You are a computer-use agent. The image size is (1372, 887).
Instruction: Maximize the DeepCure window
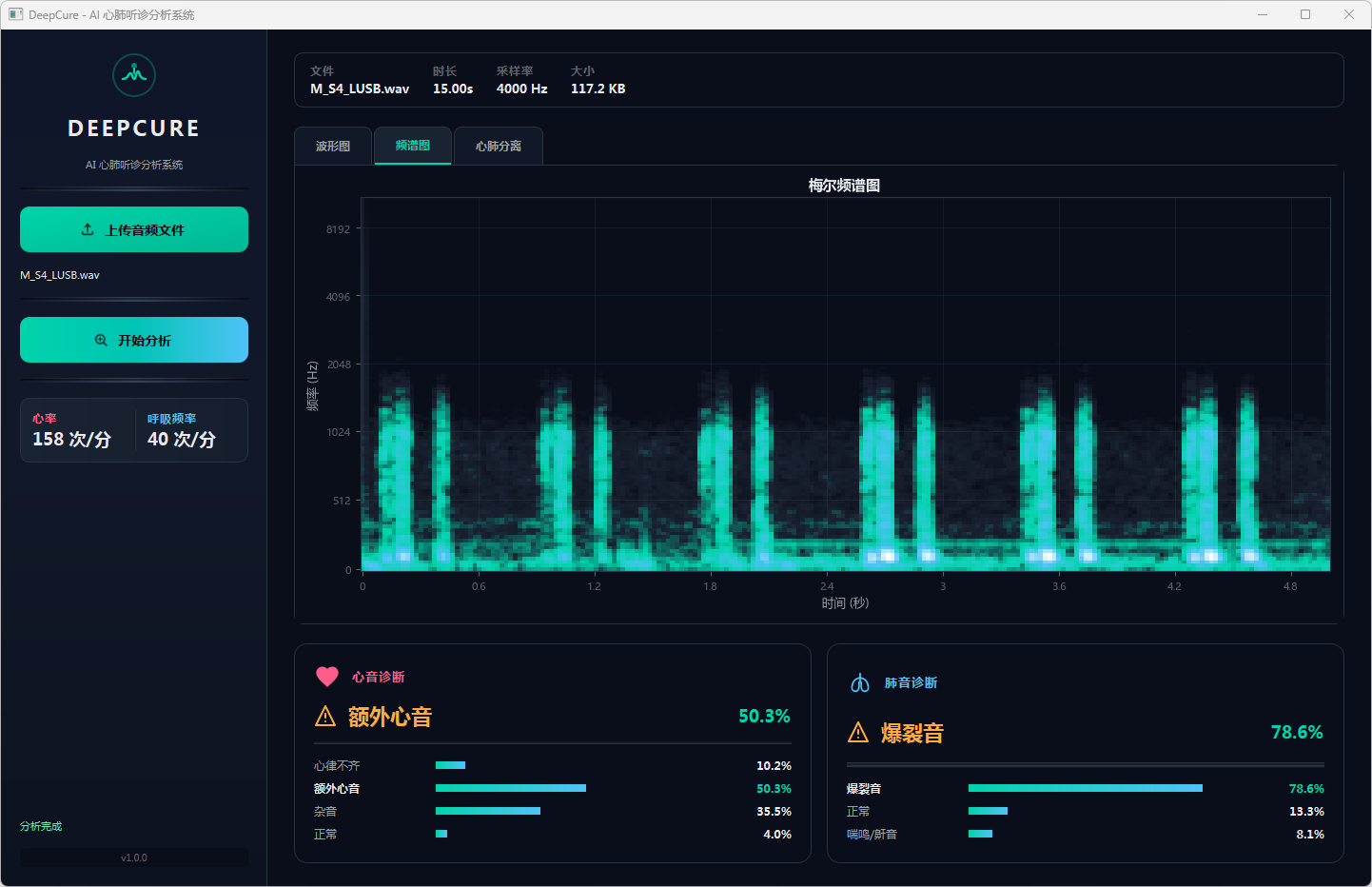(1305, 14)
